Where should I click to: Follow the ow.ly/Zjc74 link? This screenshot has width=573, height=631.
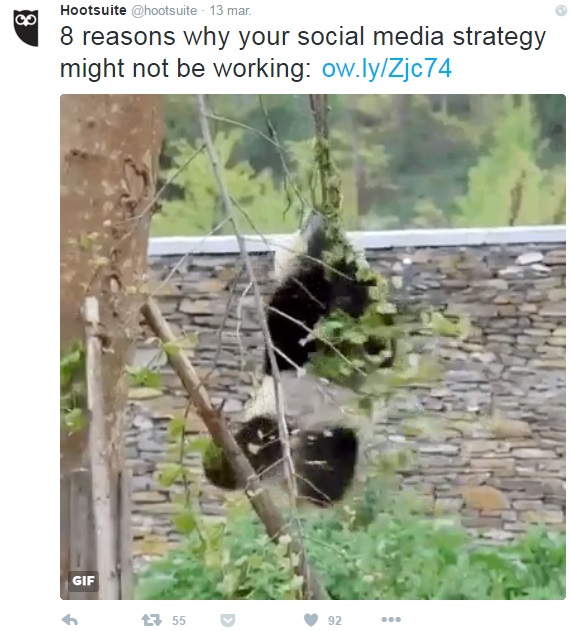387,68
